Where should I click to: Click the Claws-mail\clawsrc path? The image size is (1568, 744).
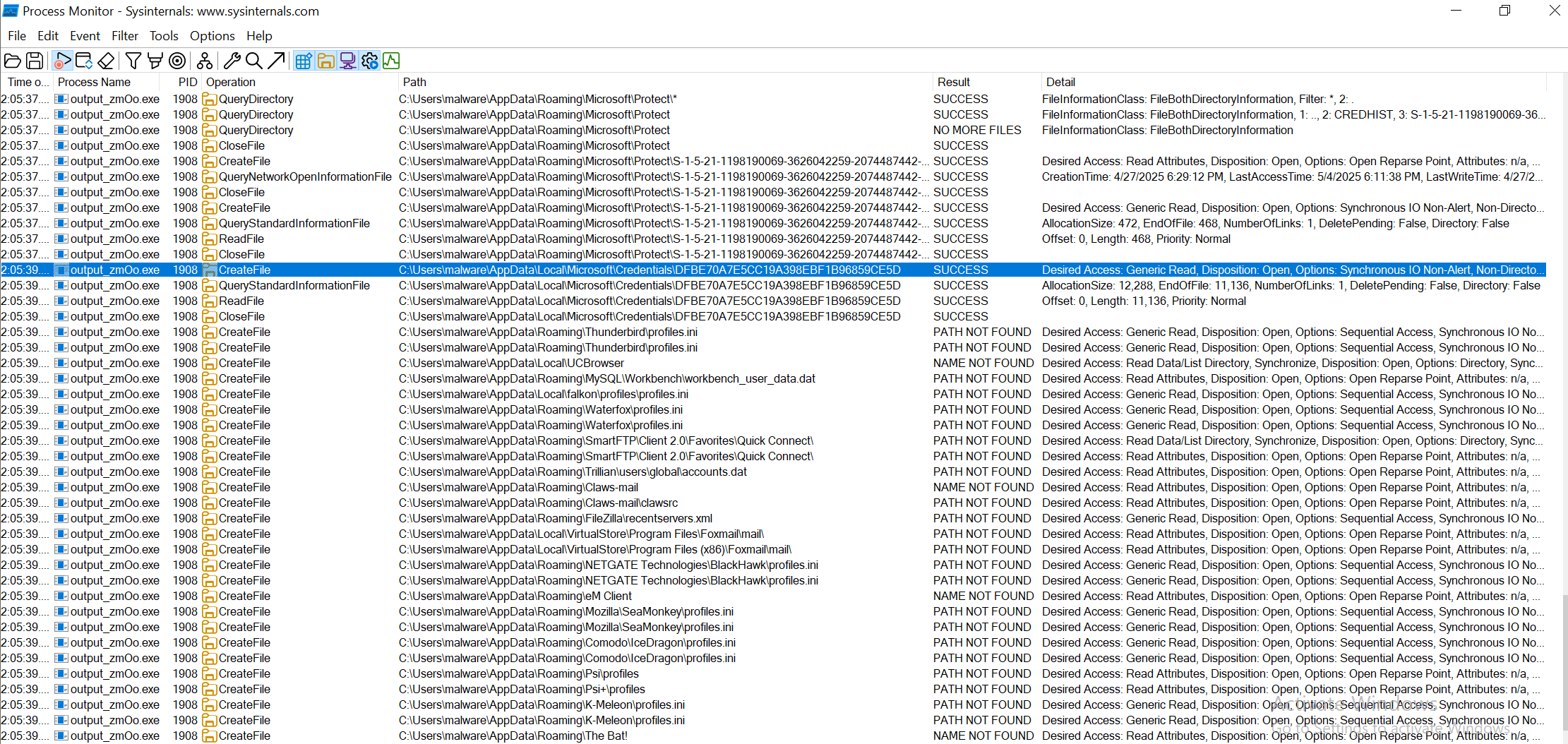point(538,503)
